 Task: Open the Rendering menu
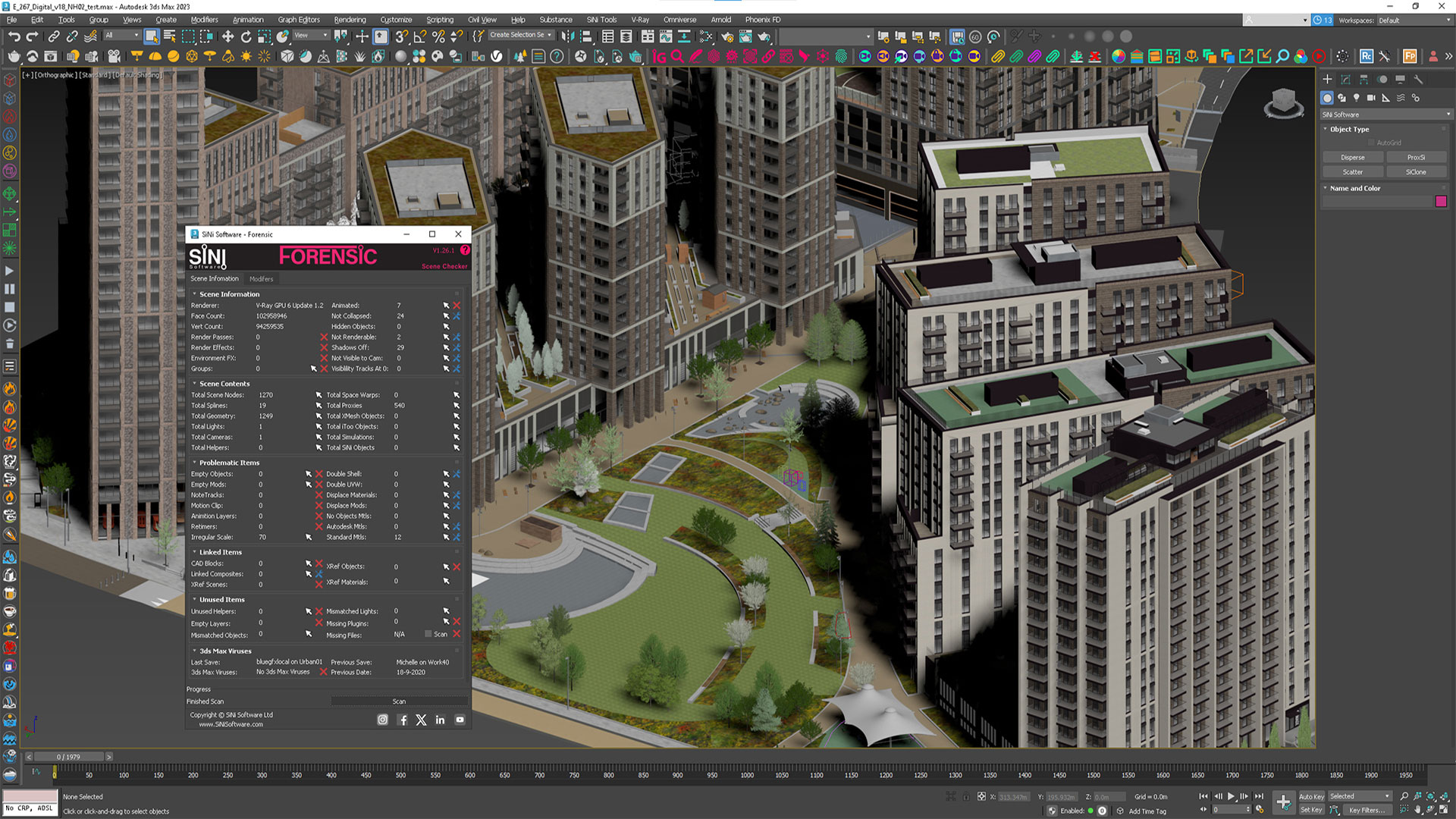pyautogui.click(x=350, y=20)
